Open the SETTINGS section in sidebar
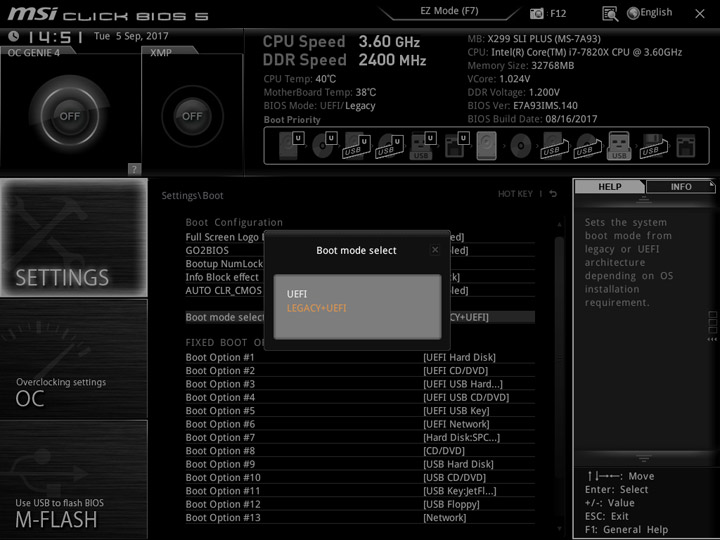 [x=73, y=237]
